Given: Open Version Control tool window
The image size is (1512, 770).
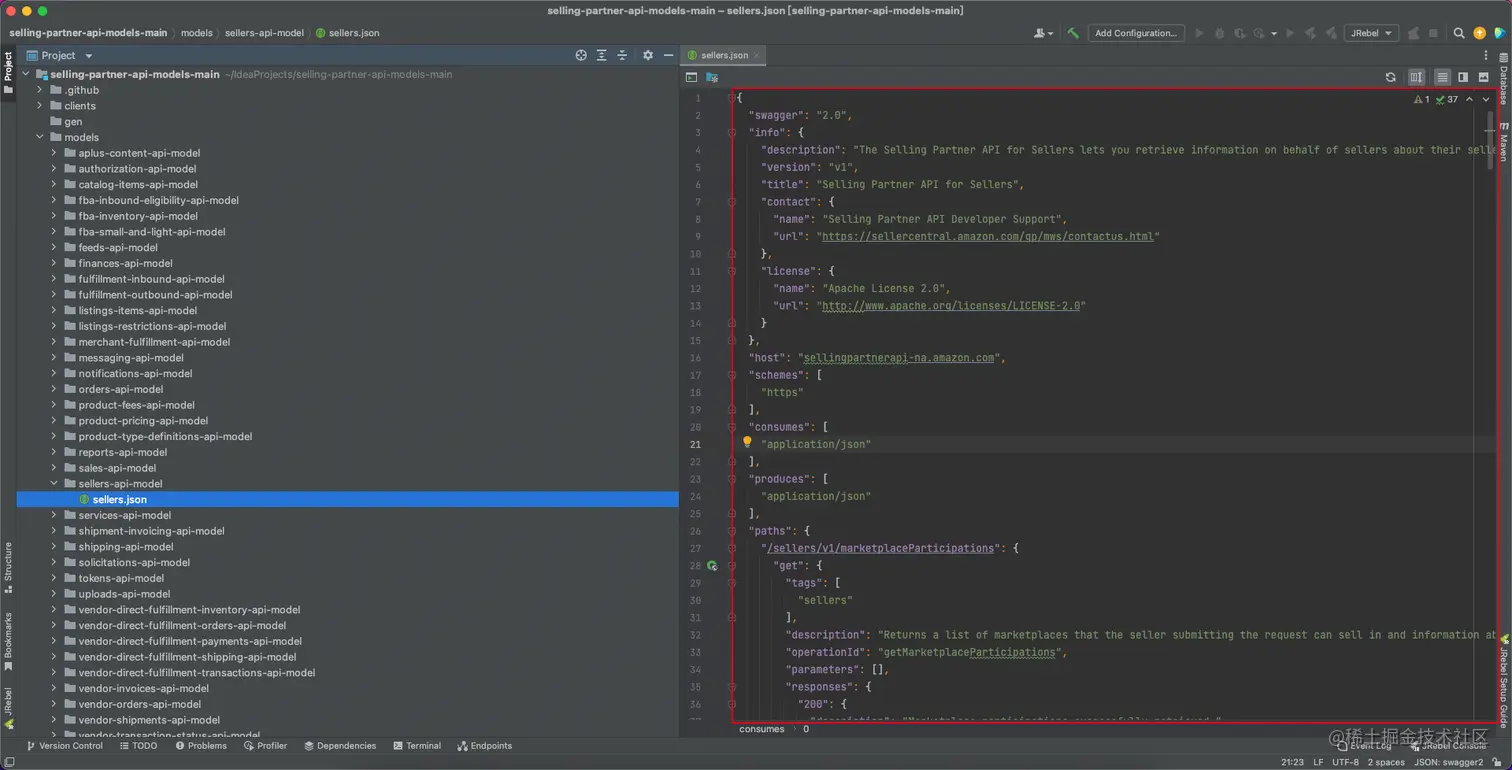Looking at the screenshot, I should click(x=65, y=746).
